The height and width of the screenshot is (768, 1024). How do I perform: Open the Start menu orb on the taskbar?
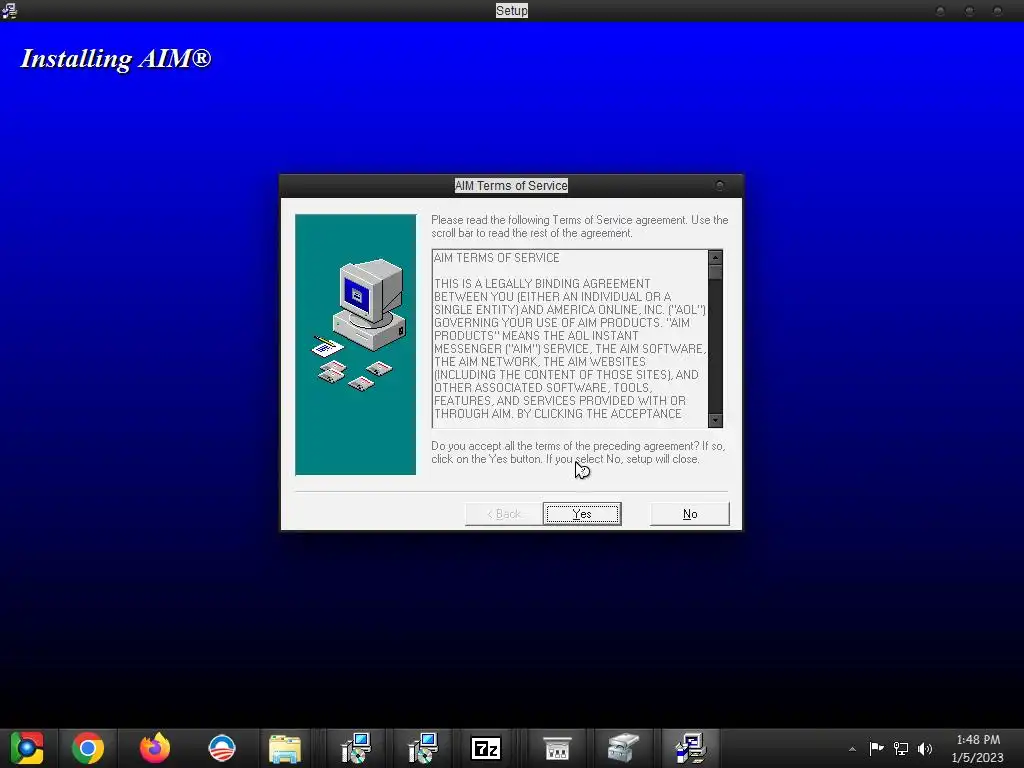tap(27, 748)
